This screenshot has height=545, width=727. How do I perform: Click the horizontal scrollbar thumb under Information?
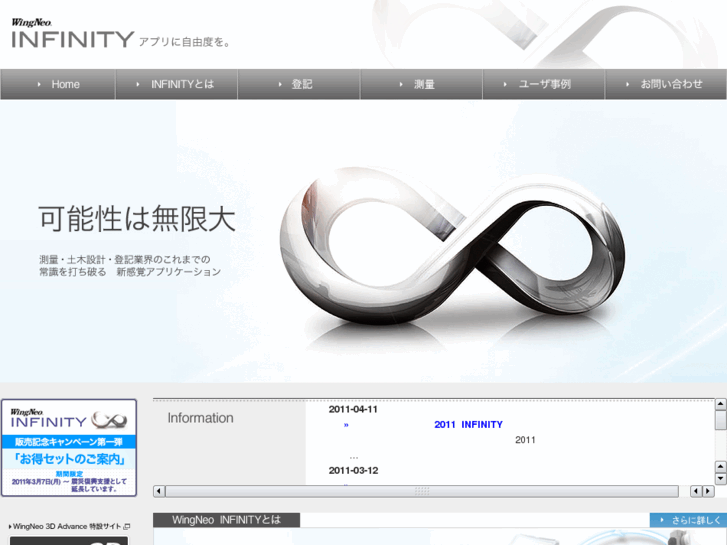(x=422, y=491)
